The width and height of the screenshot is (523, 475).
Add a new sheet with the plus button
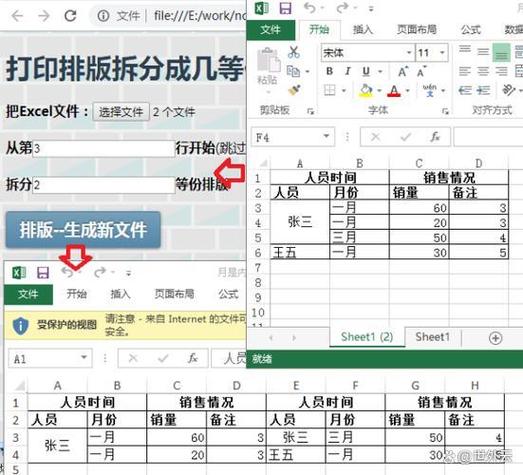495,338
